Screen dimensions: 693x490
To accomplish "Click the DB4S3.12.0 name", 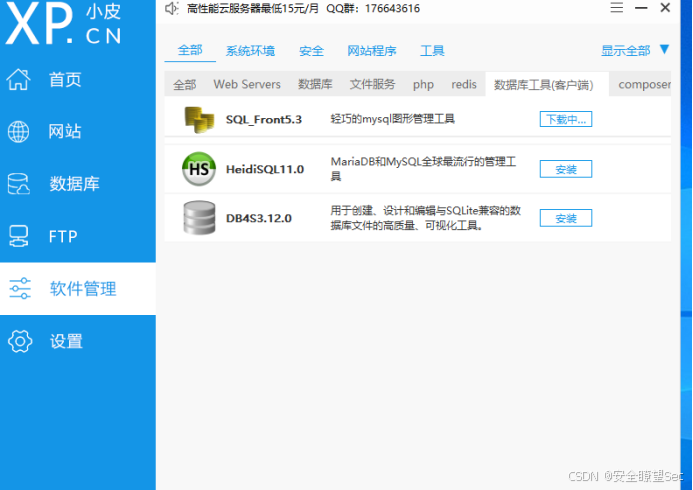I will tap(259, 218).
